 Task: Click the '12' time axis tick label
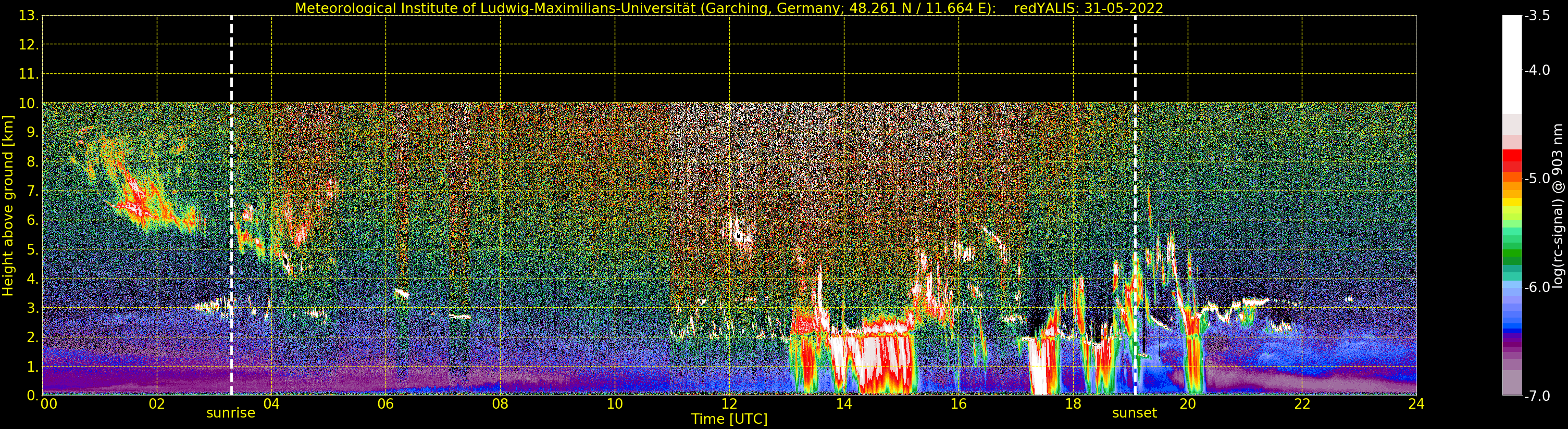(729, 404)
